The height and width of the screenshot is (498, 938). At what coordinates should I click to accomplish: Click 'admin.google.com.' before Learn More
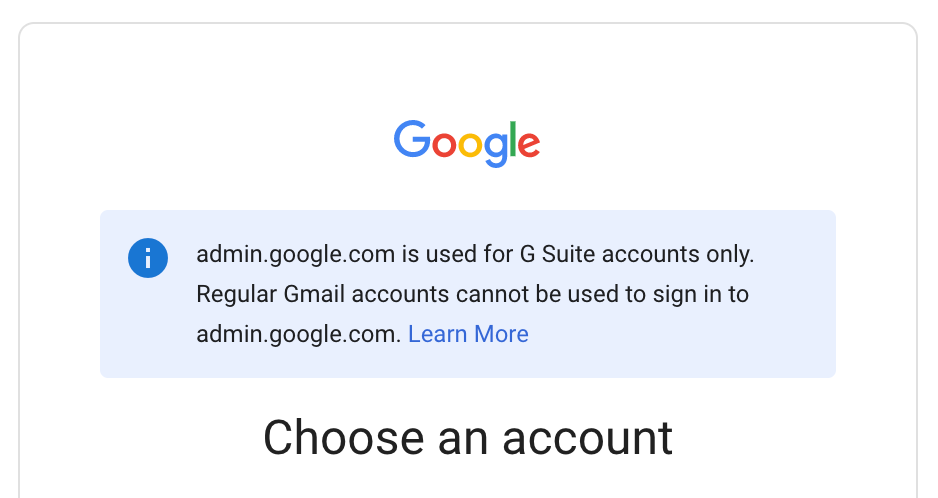(x=299, y=334)
